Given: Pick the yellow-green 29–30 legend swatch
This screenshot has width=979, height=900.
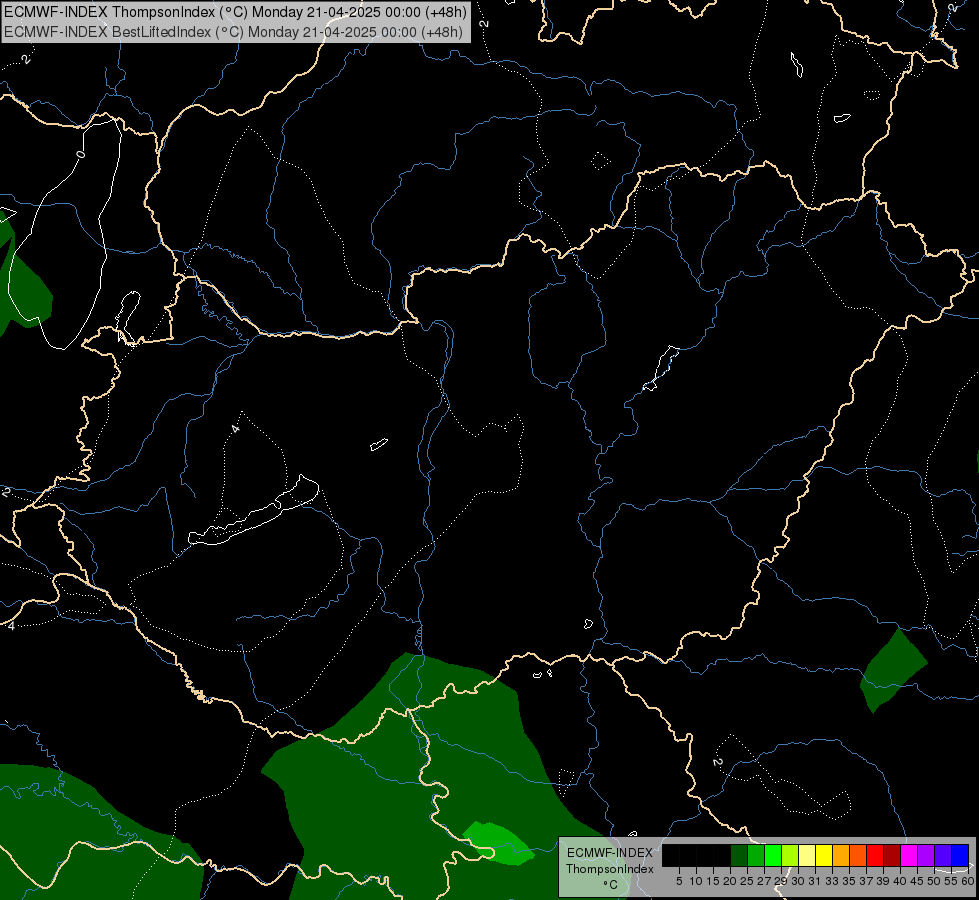Looking at the screenshot, I should [x=790, y=855].
